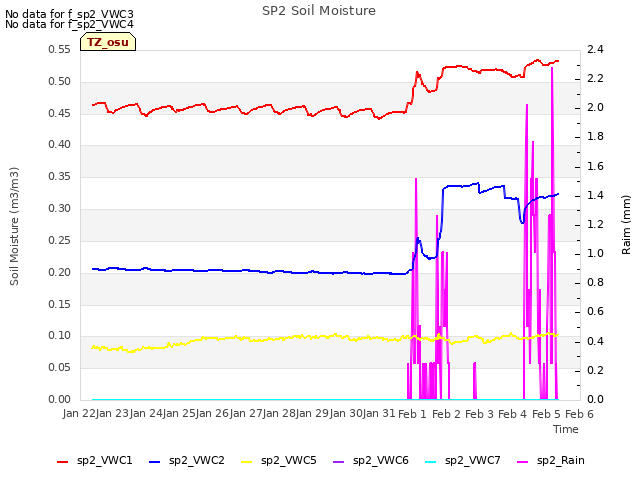Click the sp2_VWC1 red legend swatch
The image size is (640, 480).
coord(62,462)
